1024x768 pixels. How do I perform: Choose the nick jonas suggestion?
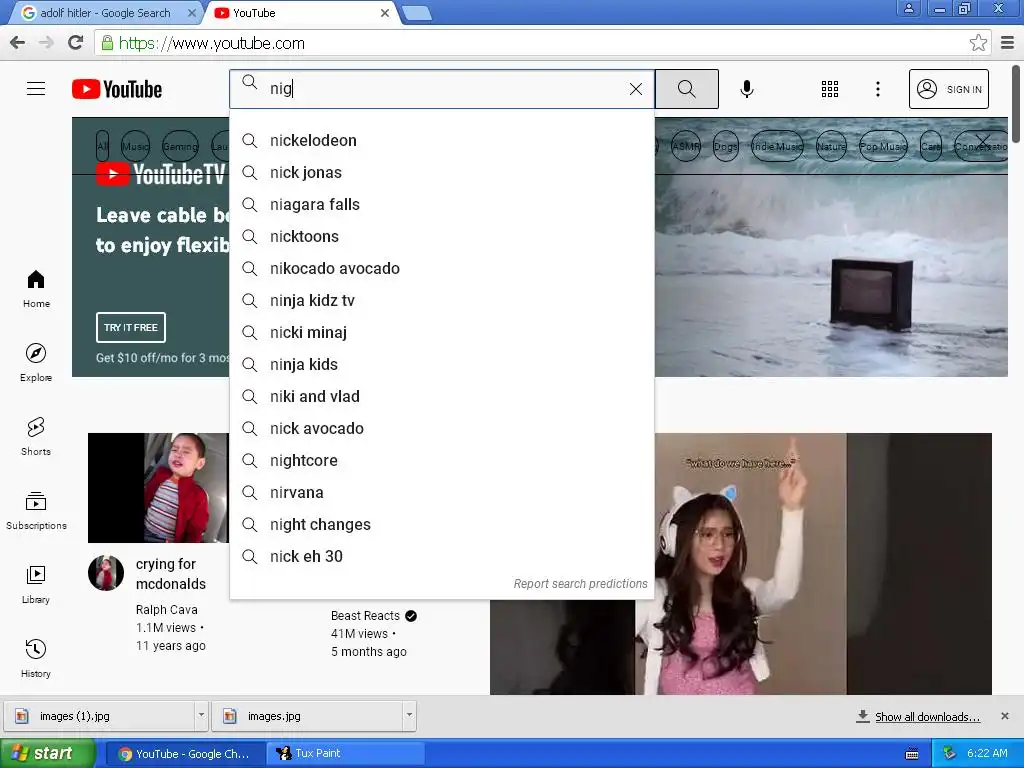(x=441, y=172)
